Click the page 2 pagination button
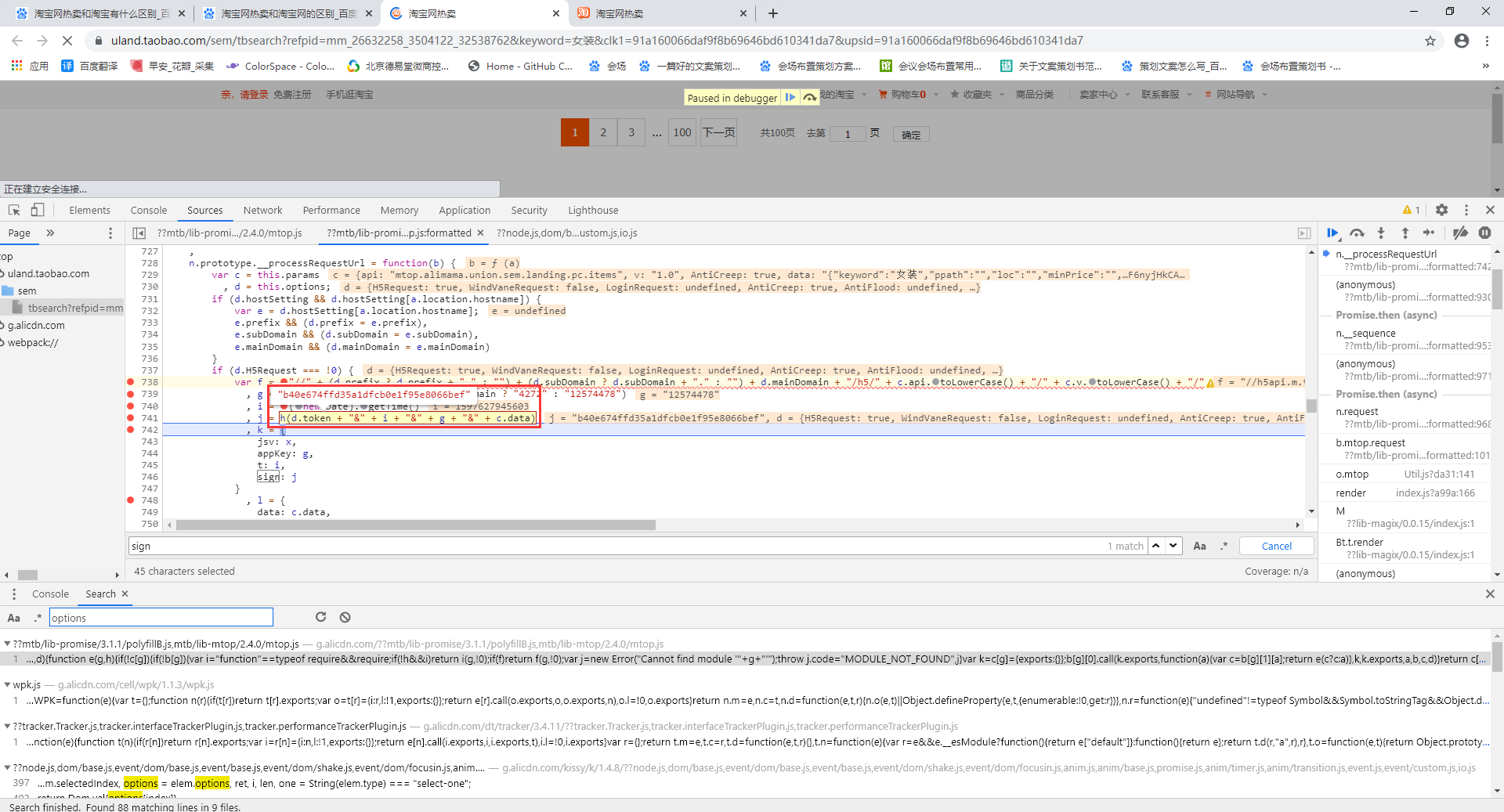The height and width of the screenshot is (812, 1504). pyautogui.click(x=603, y=132)
